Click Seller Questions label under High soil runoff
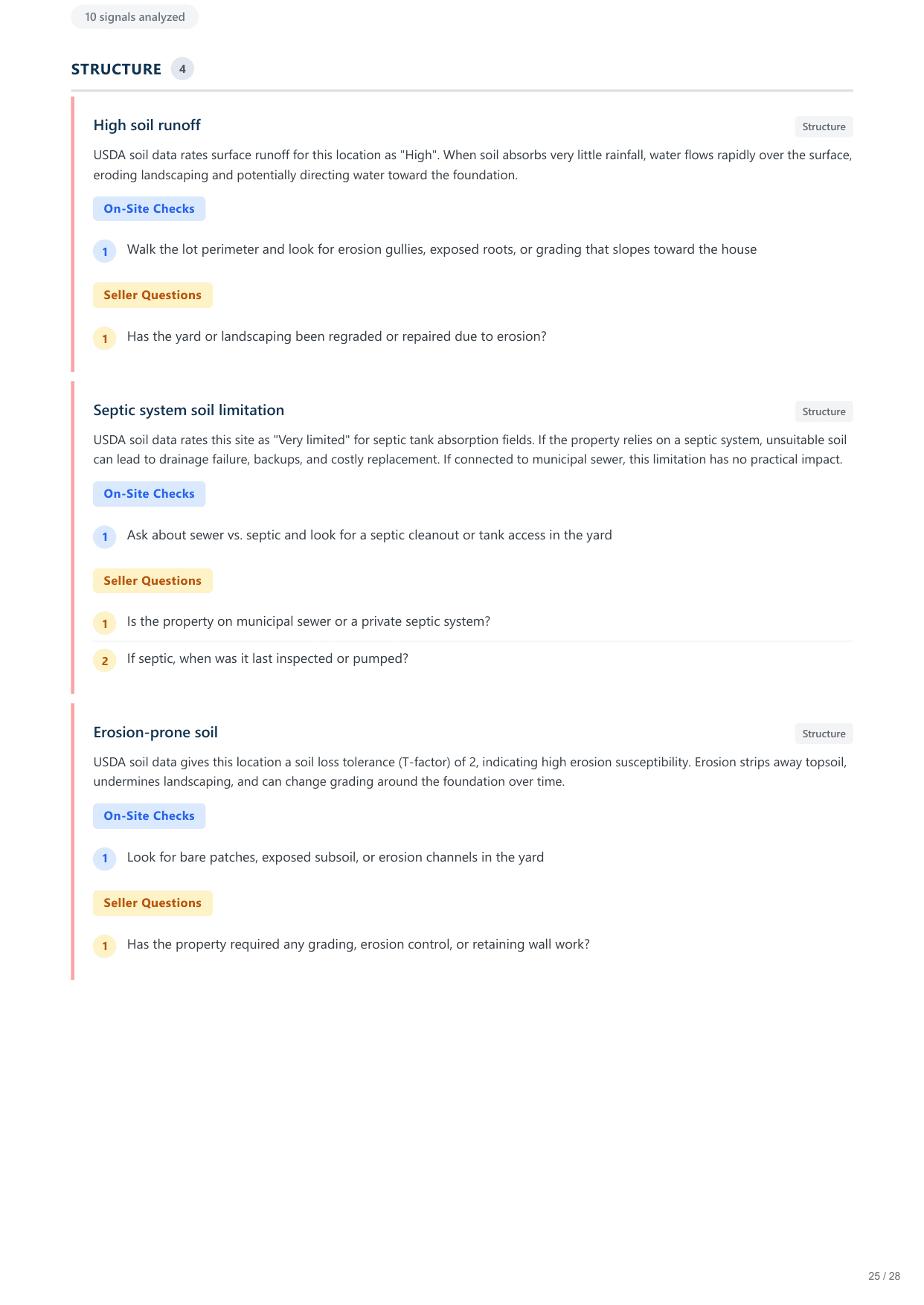The width and height of the screenshot is (924, 1305). tap(153, 295)
